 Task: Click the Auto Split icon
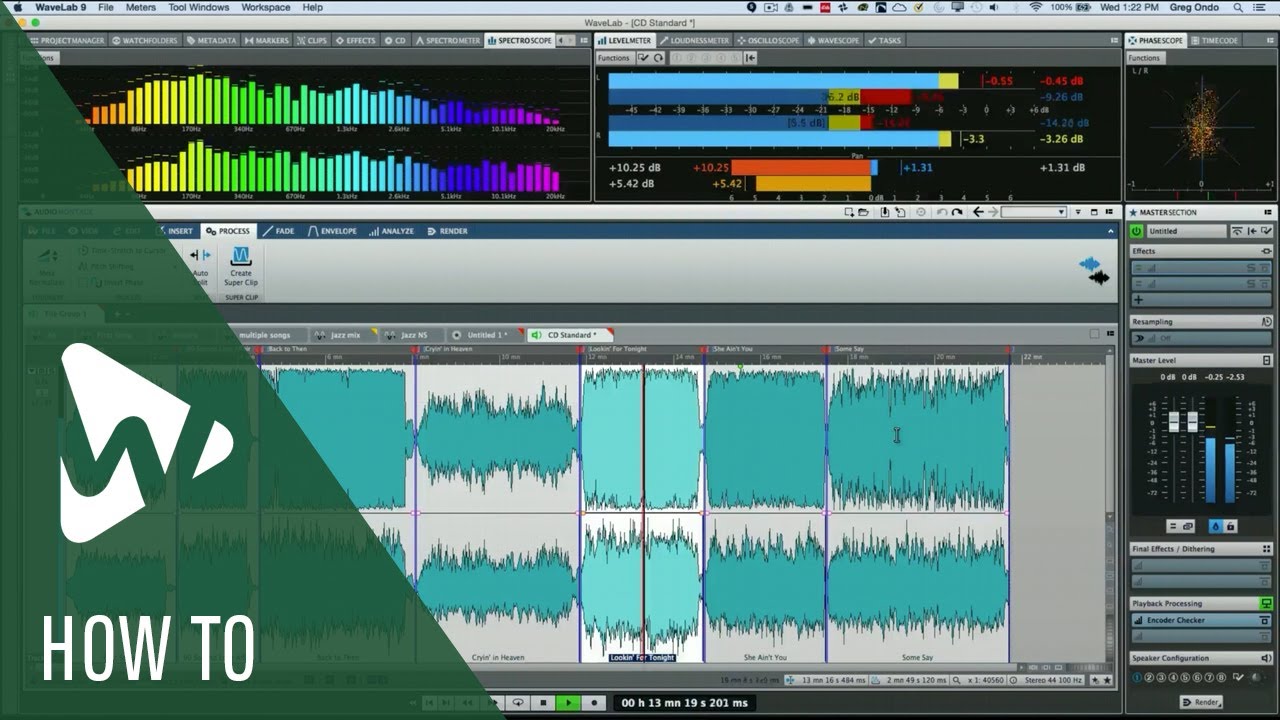200,255
